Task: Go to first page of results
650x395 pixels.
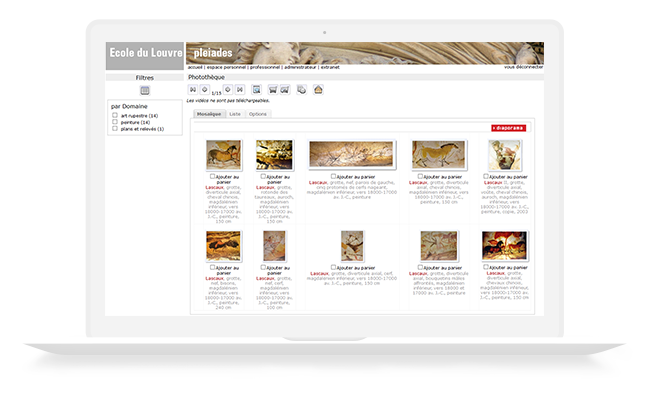Action: click(x=193, y=90)
